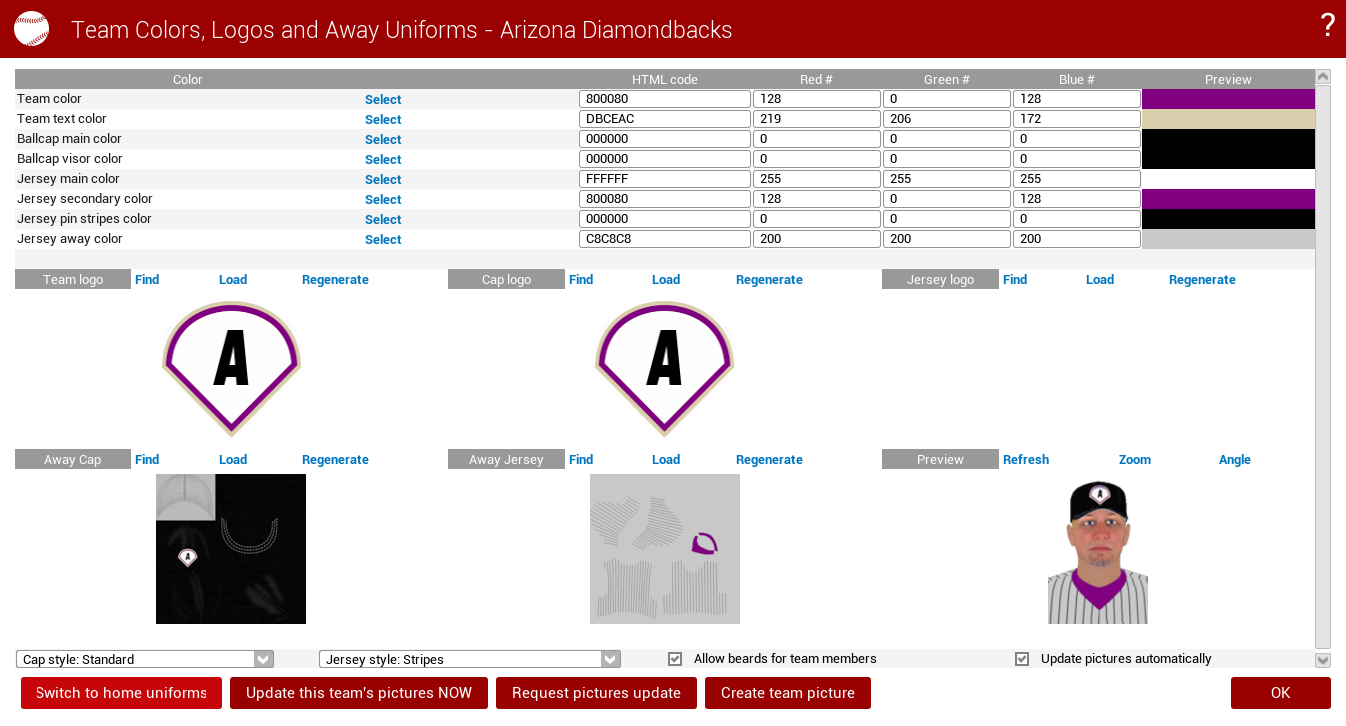
Task: Click Select for Team text color
Action: [383, 120]
